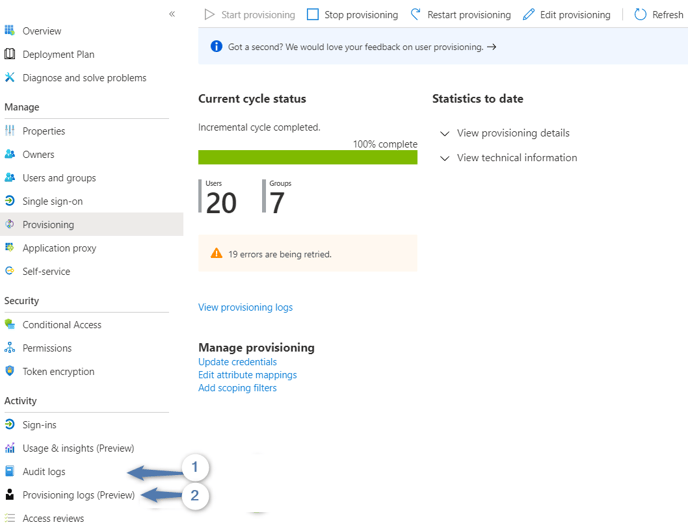The image size is (688, 529).
Task: Select Users and groups menu item
Action: click(x=59, y=178)
